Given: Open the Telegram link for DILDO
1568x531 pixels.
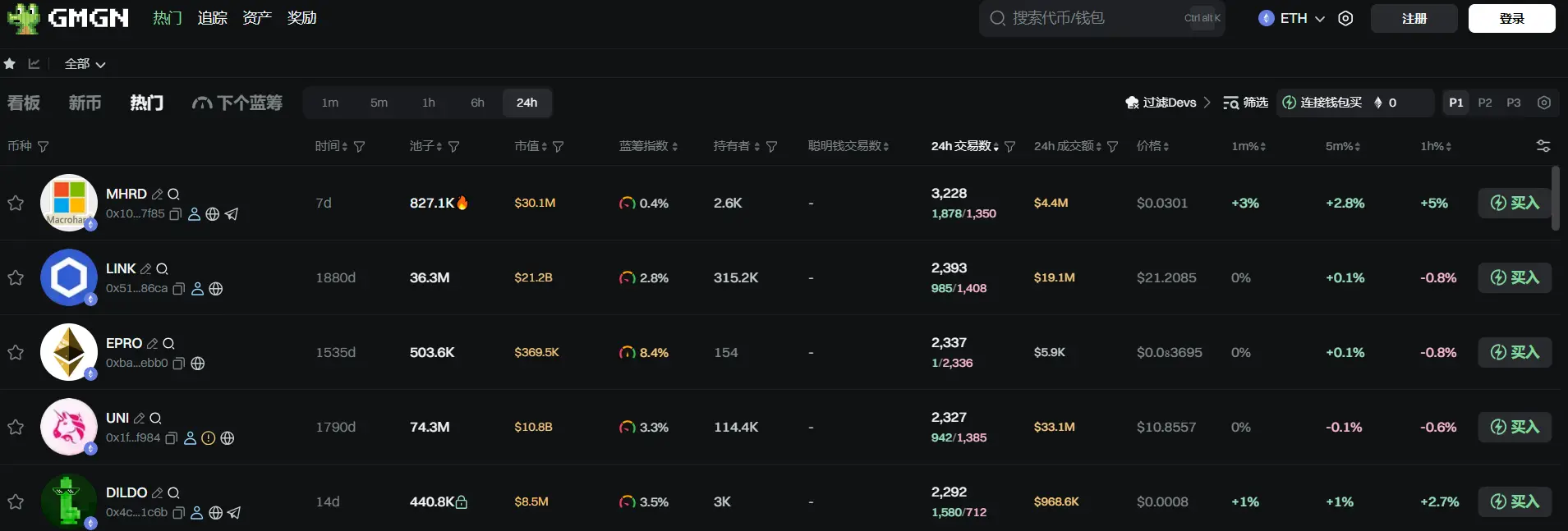Looking at the screenshot, I should [x=234, y=513].
